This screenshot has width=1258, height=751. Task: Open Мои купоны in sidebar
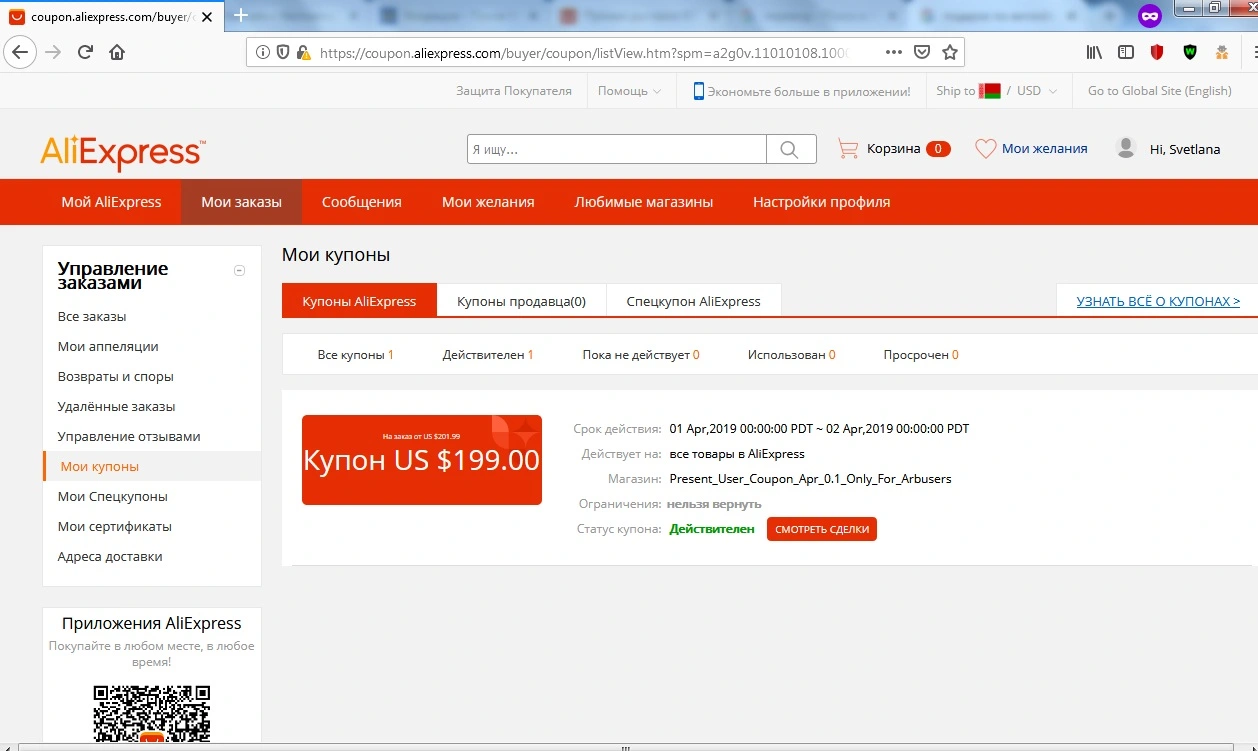coord(100,467)
